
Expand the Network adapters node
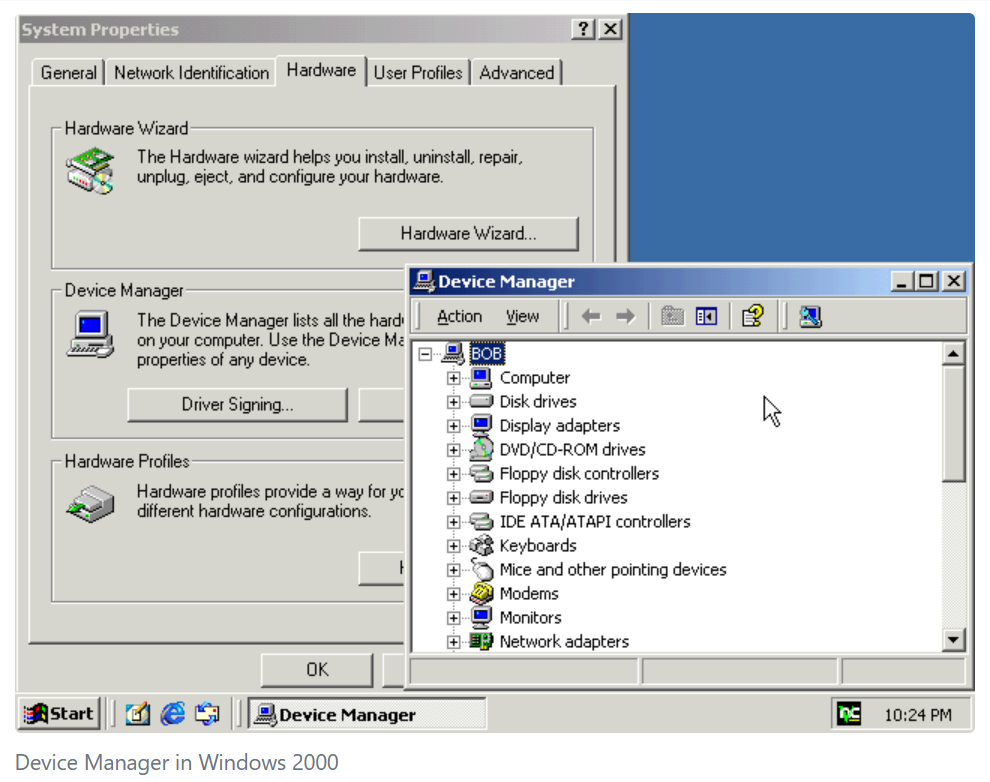(453, 642)
